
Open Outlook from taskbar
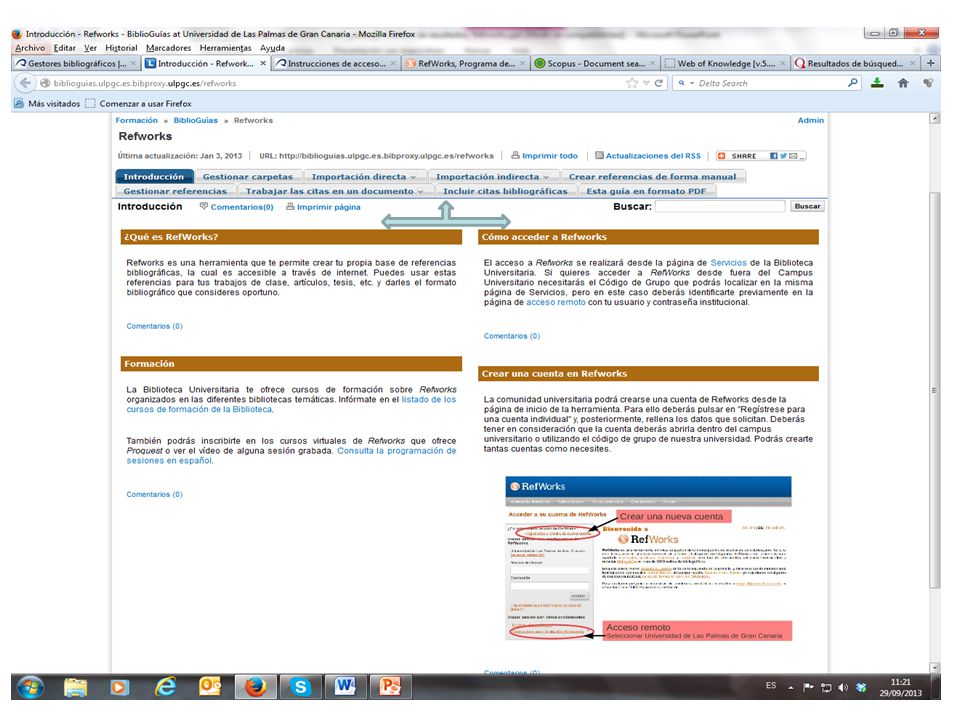209,687
